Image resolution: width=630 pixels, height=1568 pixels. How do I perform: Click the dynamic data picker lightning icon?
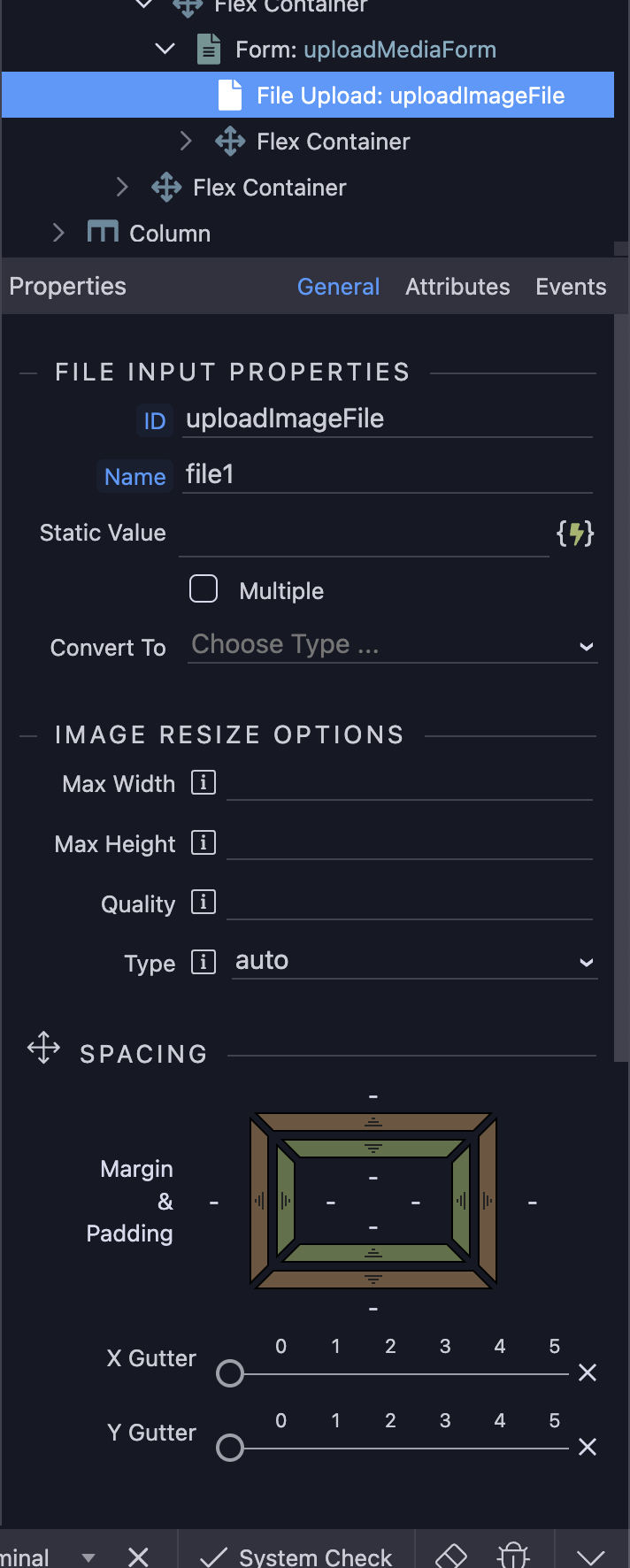pyautogui.click(x=575, y=534)
